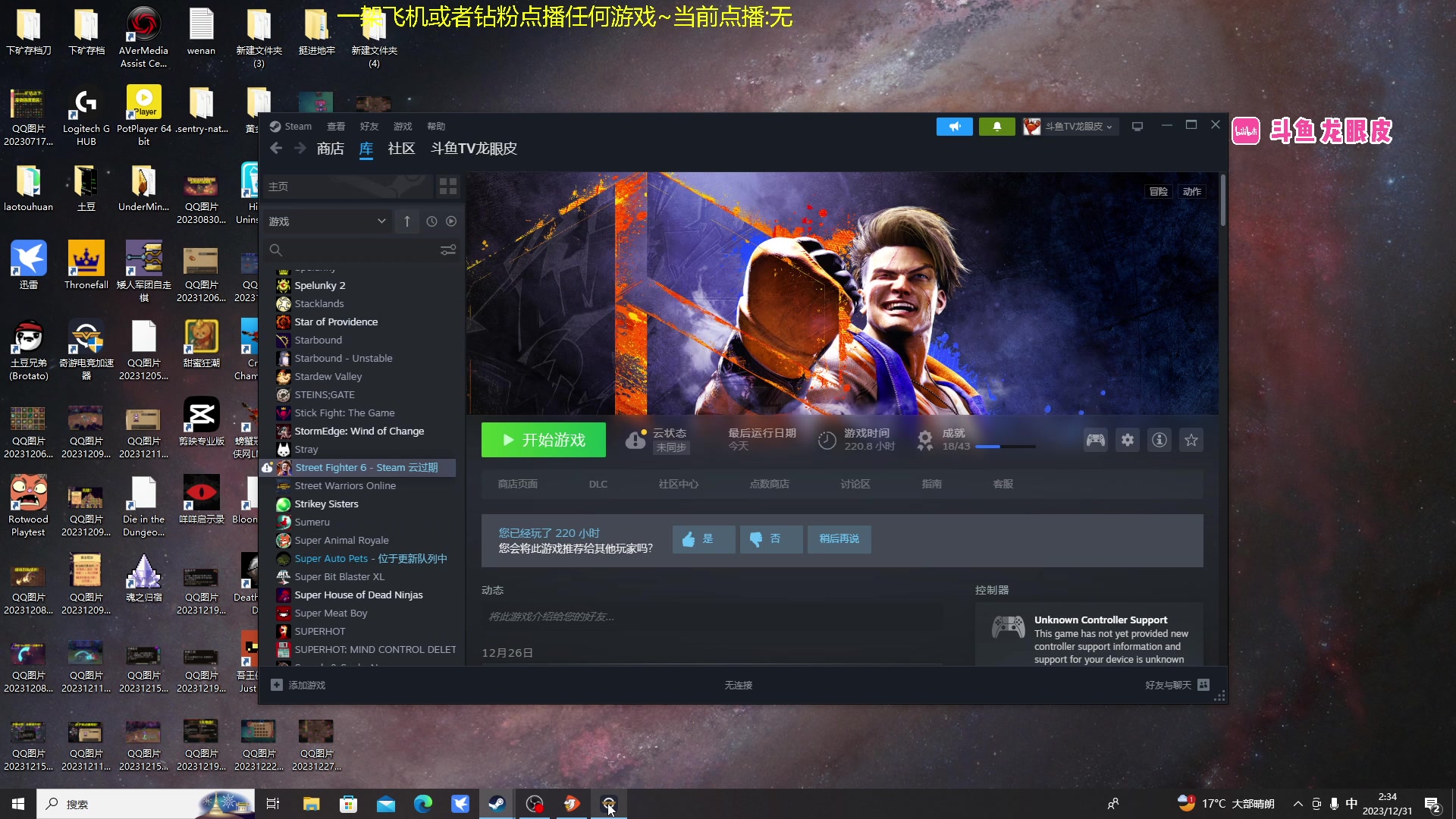Image resolution: width=1456 pixels, height=819 pixels.
Task: Sort games by recent with clock icon
Action: (x=431, y=221)
